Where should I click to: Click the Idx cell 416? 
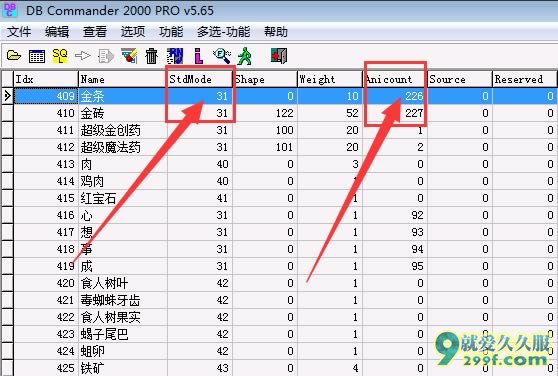tap(46, 215)
